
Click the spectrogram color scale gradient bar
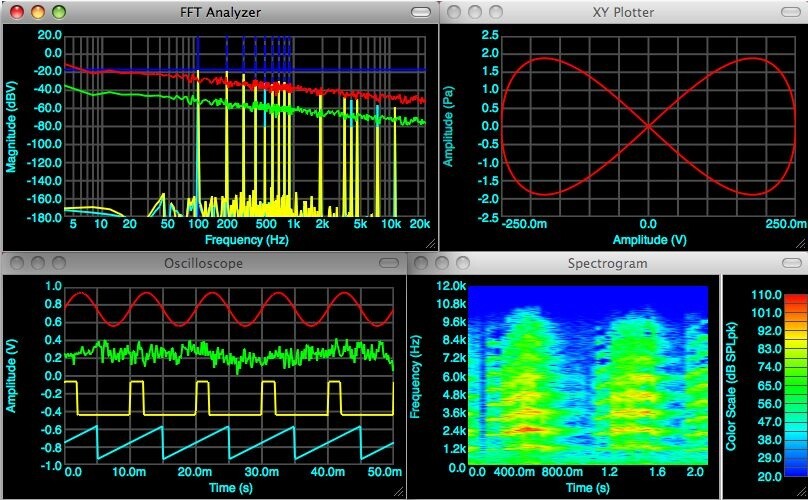coord(795,386)
